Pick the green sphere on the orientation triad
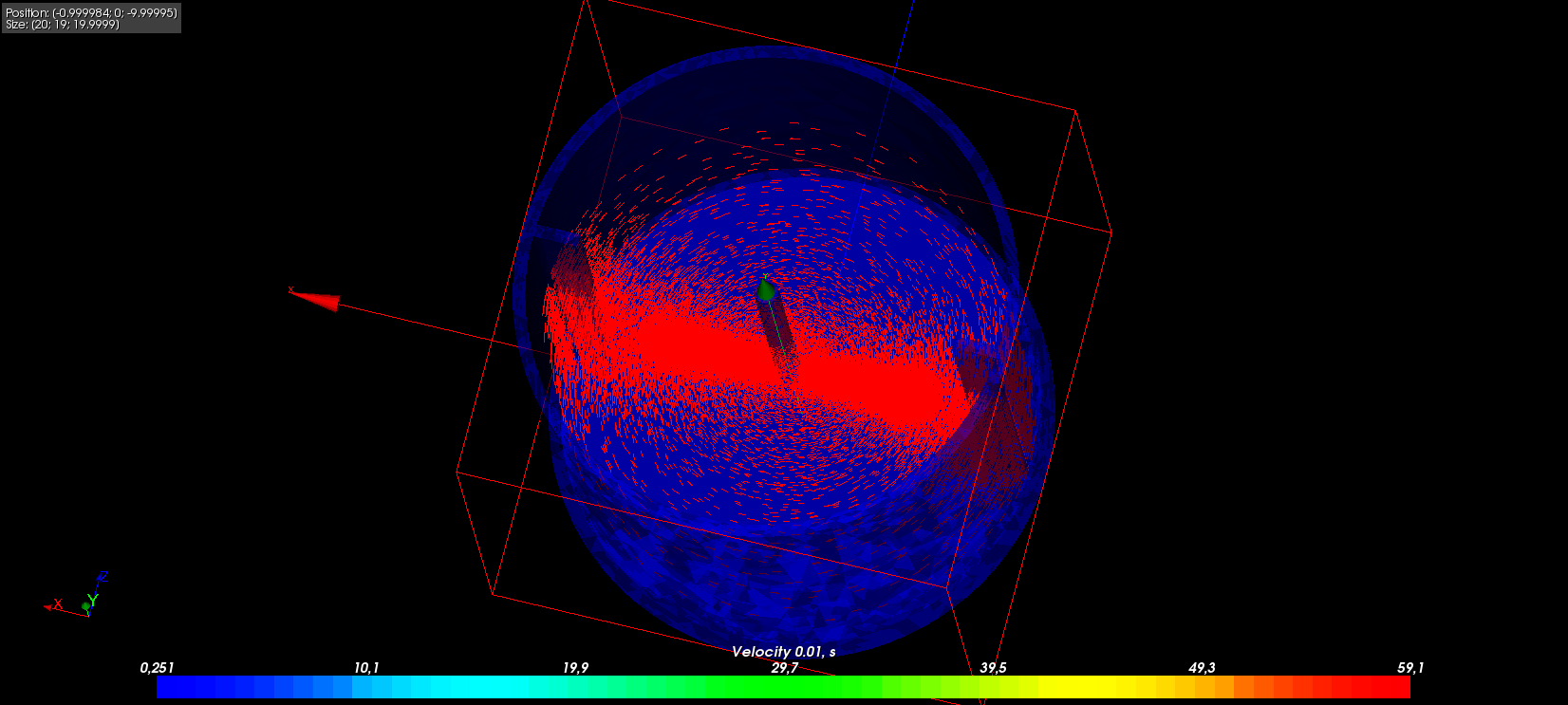 click(85, 606)
